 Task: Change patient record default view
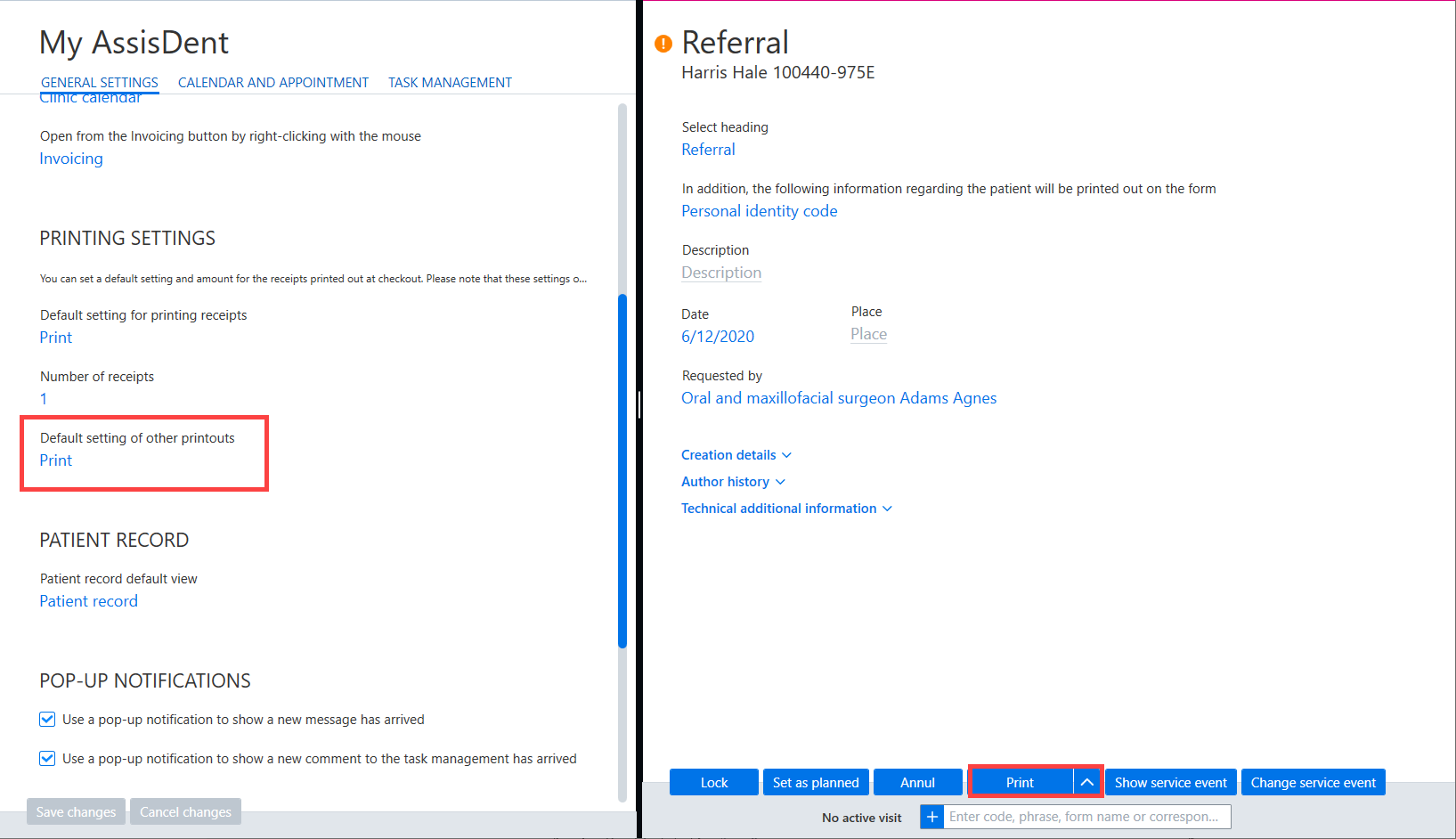pos(89,601)
